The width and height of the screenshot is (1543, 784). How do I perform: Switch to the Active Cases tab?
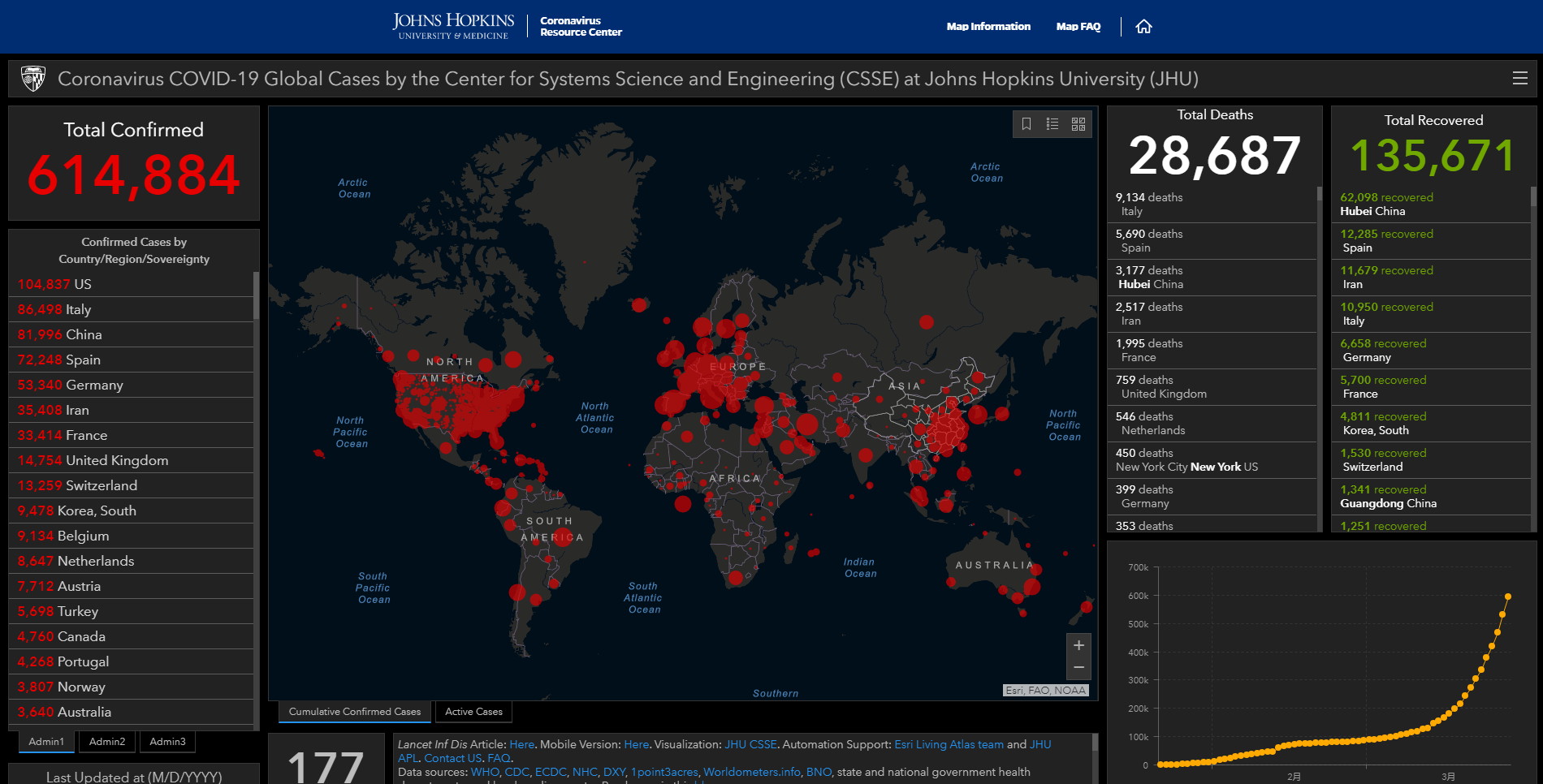coord(474,712)
